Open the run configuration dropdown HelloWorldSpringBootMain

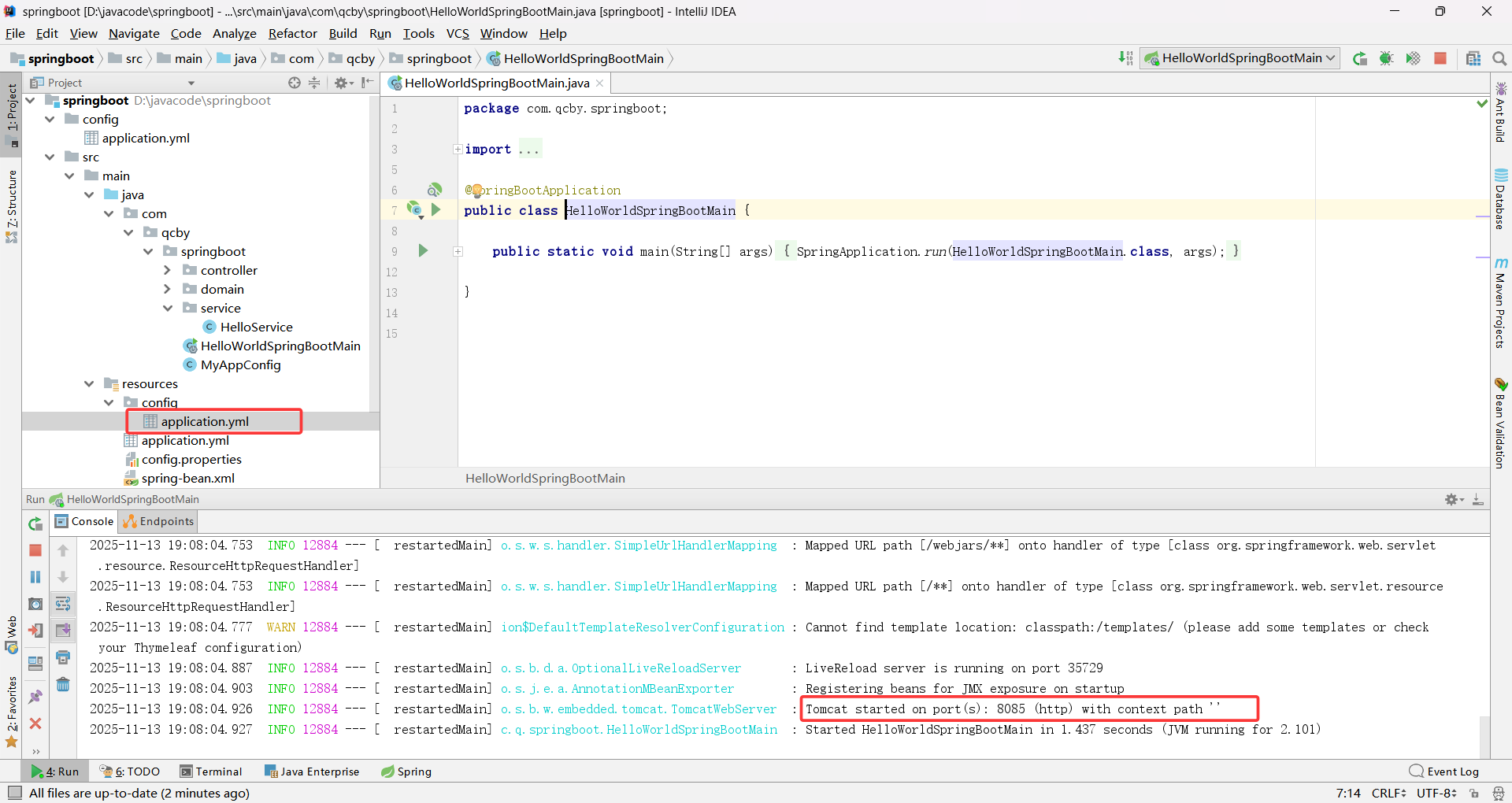[1240, 58]
